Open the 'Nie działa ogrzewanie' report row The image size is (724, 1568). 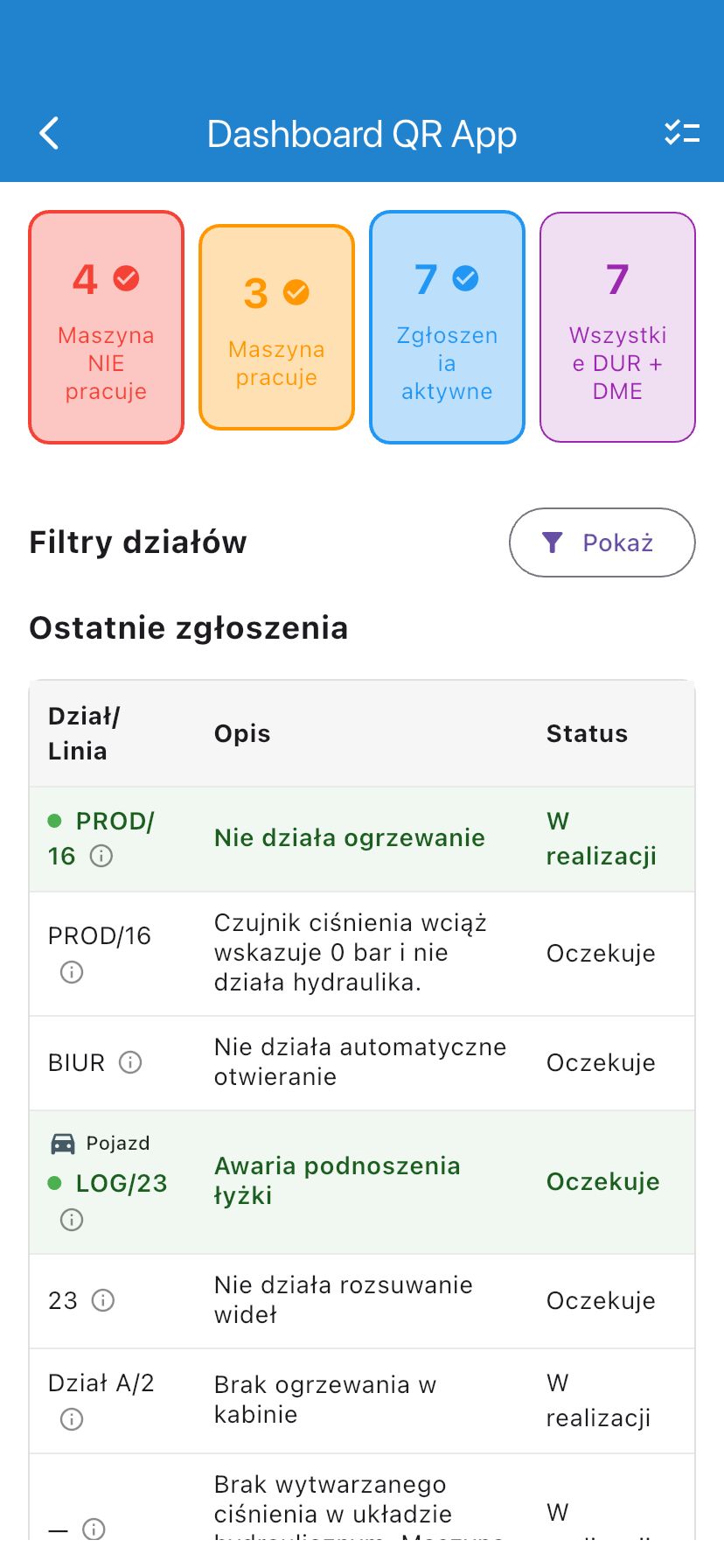tap(349, 838)
